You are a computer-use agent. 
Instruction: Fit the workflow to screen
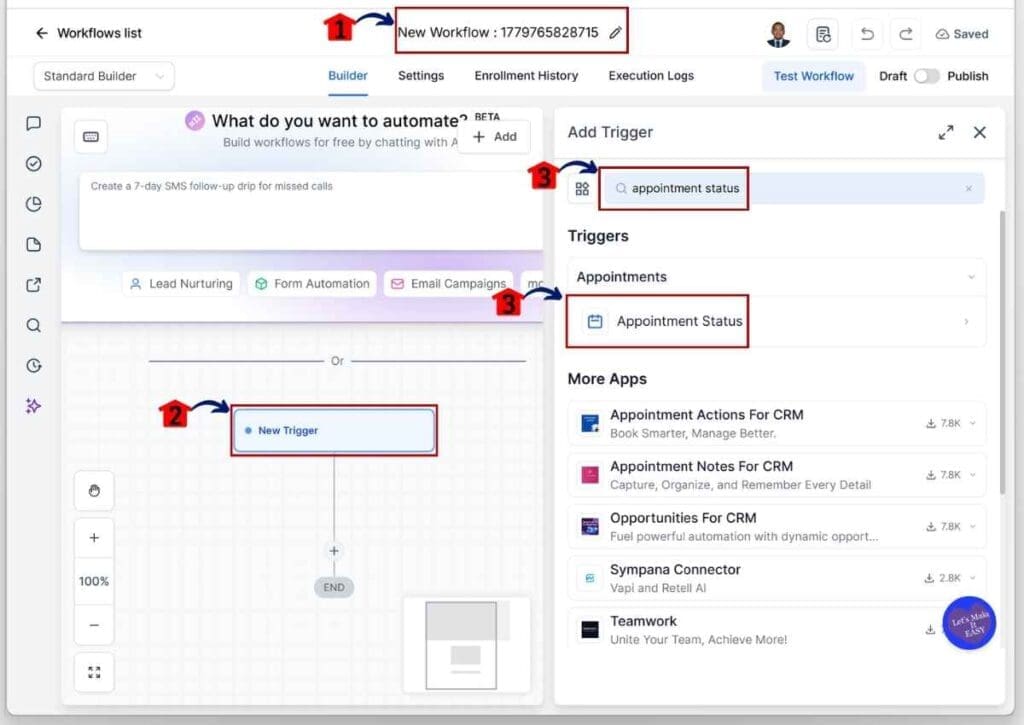pos(94,672)
